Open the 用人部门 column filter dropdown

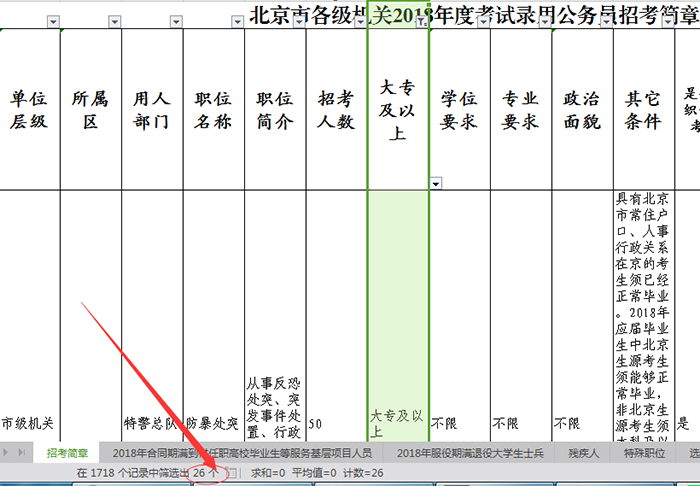[176, 21]
